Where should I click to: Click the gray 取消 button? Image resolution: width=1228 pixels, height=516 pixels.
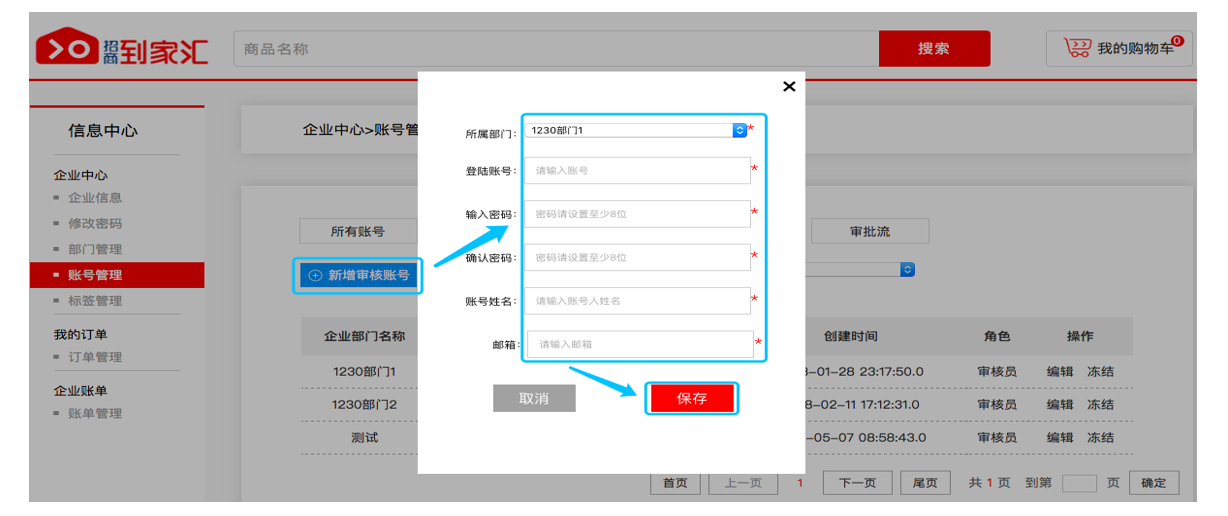click(x=534, y=398)
